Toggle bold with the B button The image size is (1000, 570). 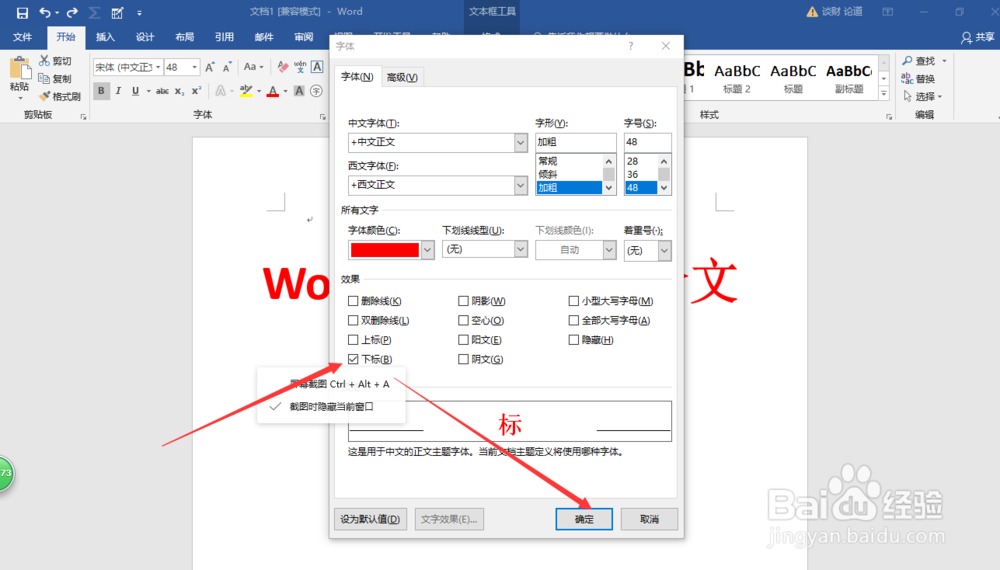[x=101, y=91]
